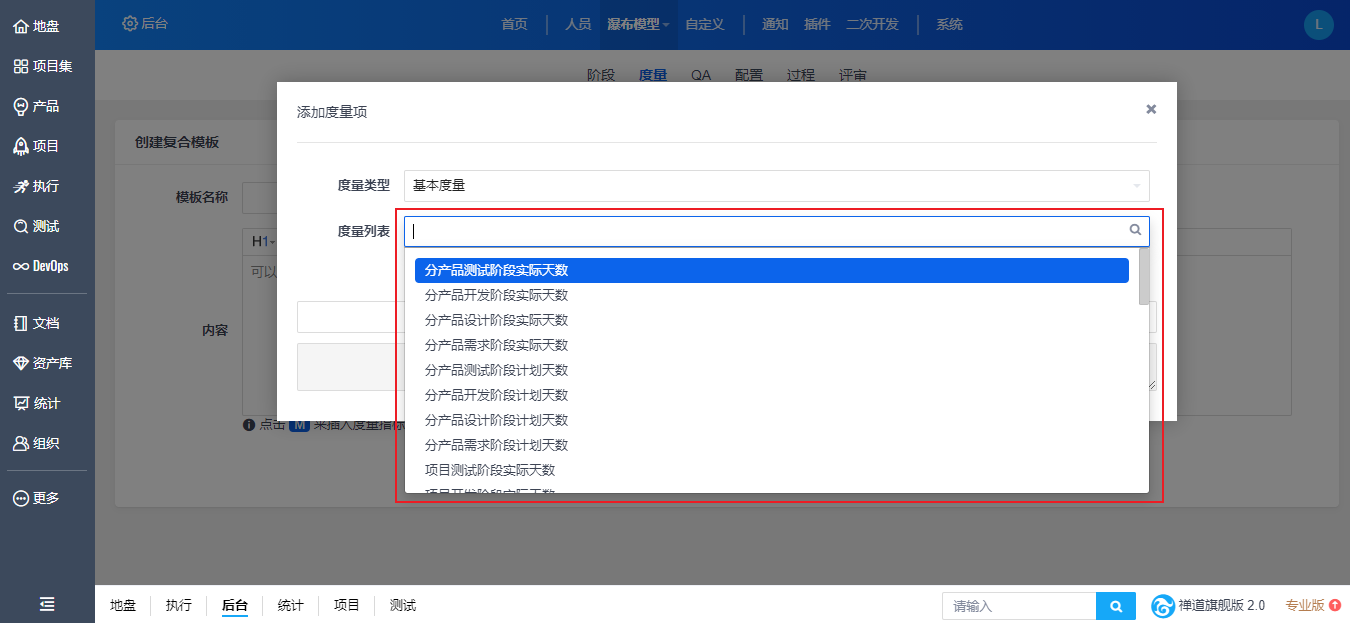Image resolution: width=1350 pixels, height=623 pixels.
Task: Select 分产品开发阶段计划天数 option
Action: tap(772, 395)
